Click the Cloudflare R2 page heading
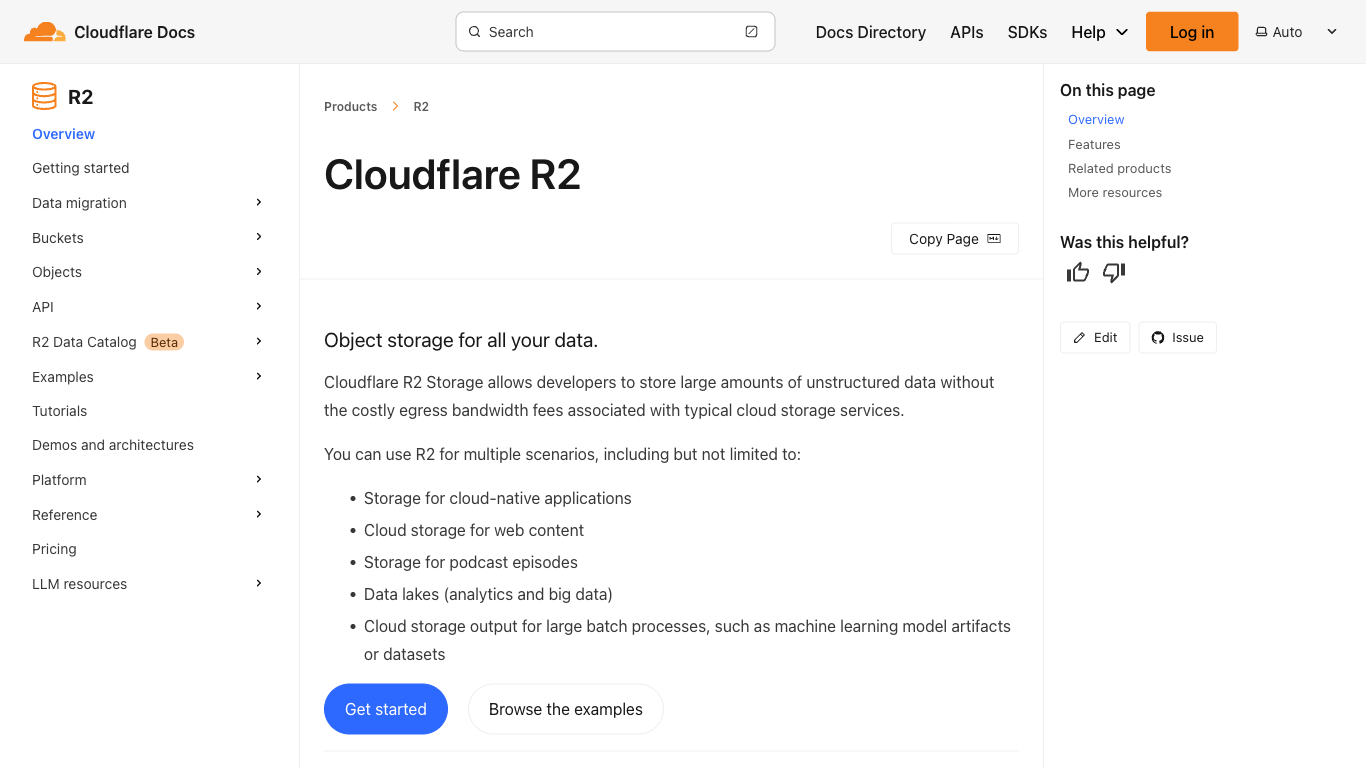Image resolution: width=1366 pixels, height=768 pixels. (x=452, y=174)
